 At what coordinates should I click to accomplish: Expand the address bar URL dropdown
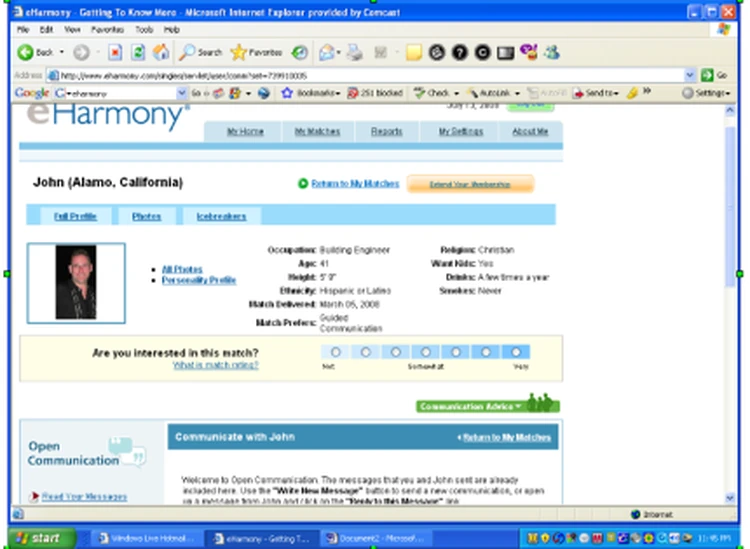[x=690, y=75]
